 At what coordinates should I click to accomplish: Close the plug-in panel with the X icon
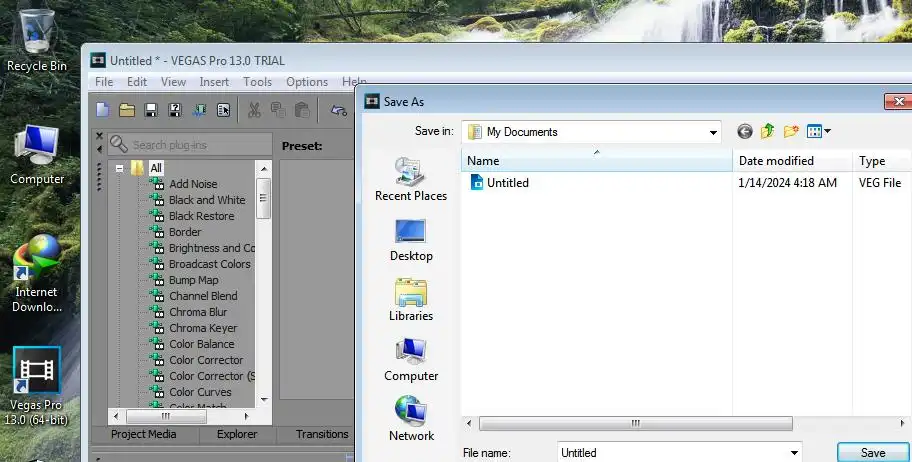click(x=99, y=136)
